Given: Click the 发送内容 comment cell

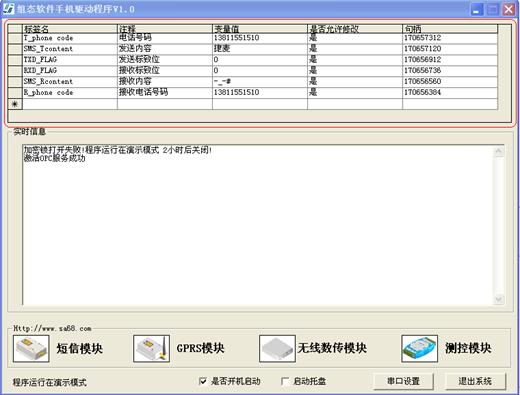Looking at the screenshot, I should [165, 49].
